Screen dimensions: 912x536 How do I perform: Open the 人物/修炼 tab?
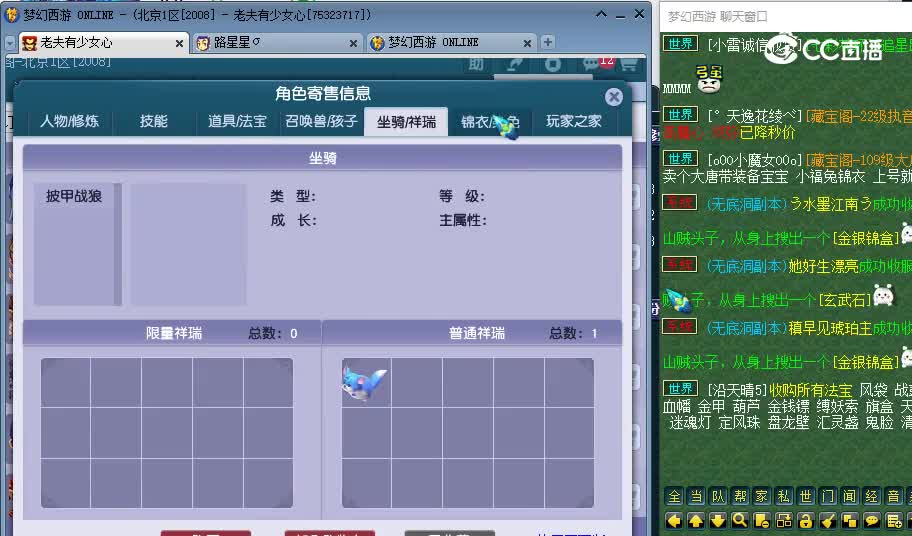(x=69, y=121)
